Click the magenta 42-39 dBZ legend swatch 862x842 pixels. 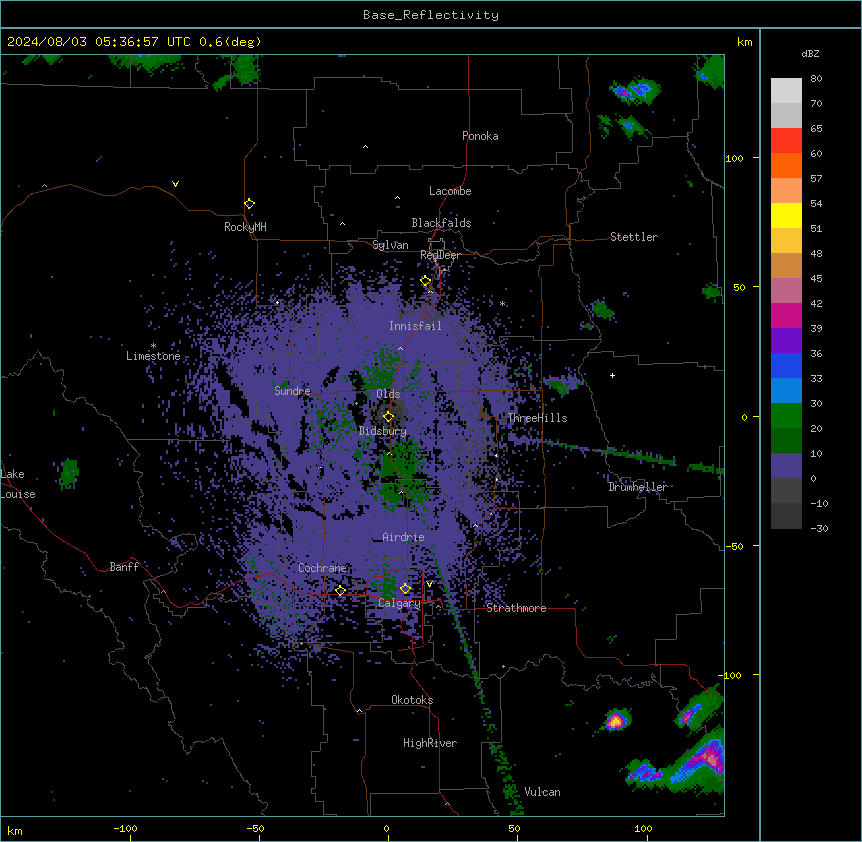(x=786, y=315)
